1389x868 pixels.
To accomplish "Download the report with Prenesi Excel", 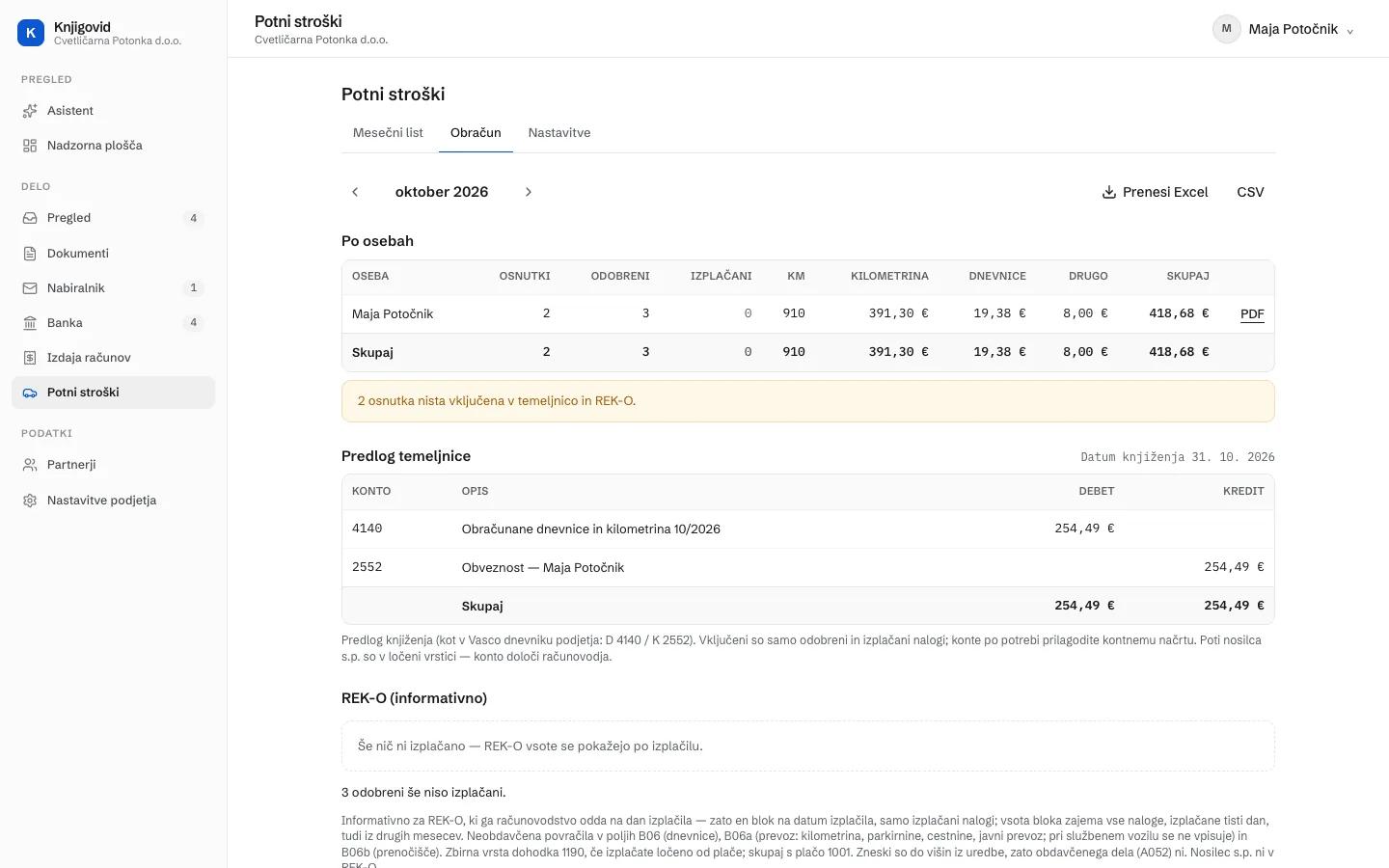I will (1155, 192).
